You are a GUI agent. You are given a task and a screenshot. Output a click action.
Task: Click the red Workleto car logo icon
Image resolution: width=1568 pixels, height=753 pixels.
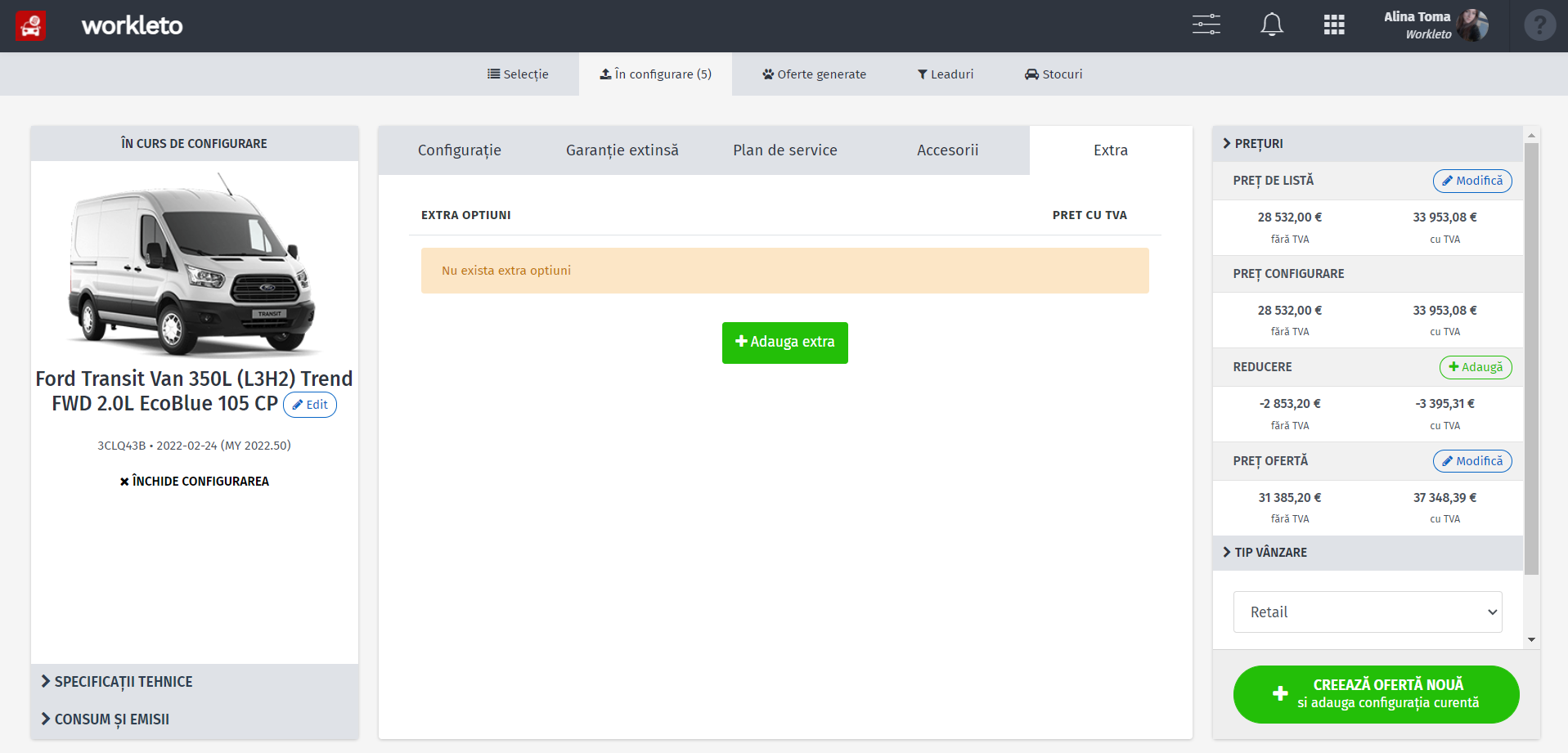coord(31,25)
